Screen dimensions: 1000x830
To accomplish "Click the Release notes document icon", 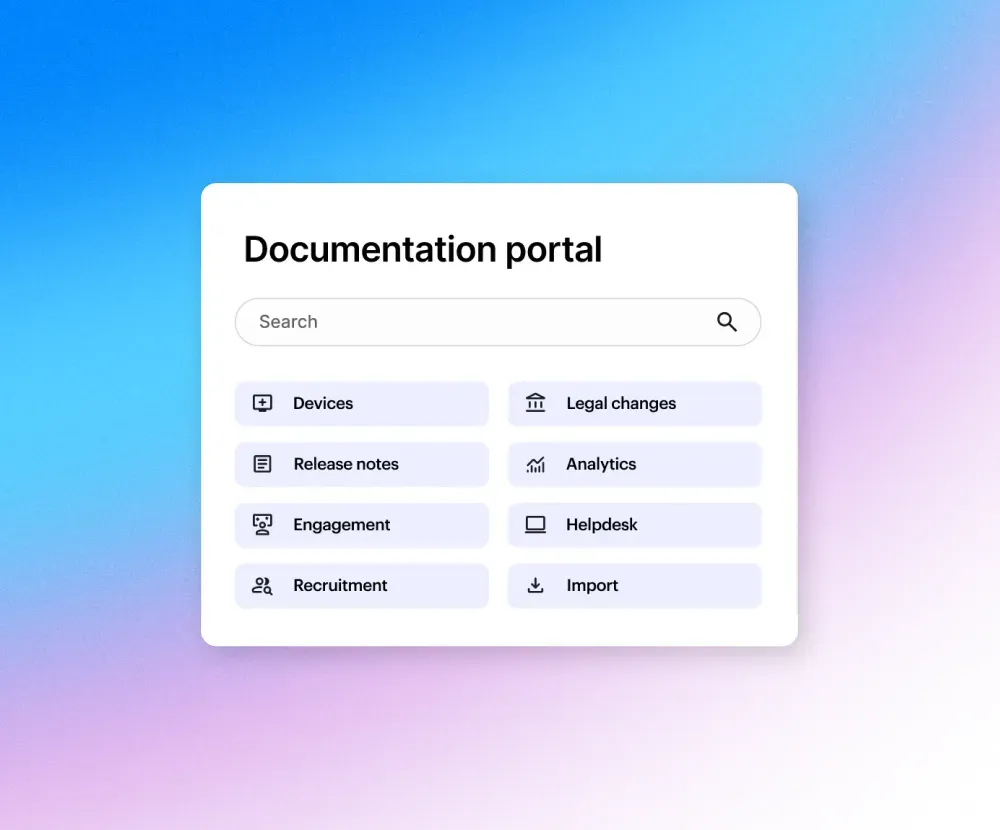I will (x=262, y=464).
